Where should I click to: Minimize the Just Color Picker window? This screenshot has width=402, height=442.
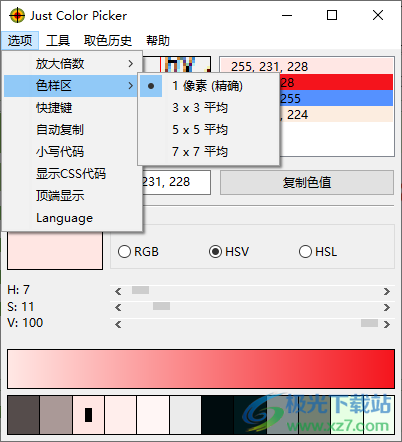coord(287,15)
